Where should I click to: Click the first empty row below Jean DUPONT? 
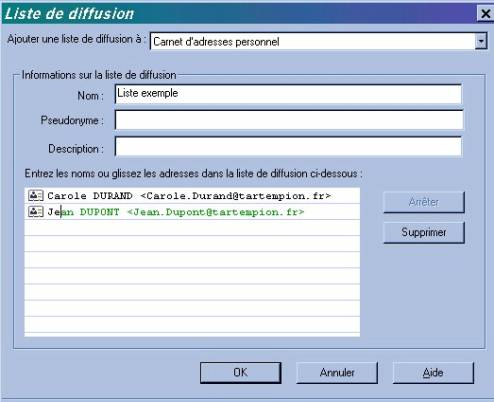[192, 228]
